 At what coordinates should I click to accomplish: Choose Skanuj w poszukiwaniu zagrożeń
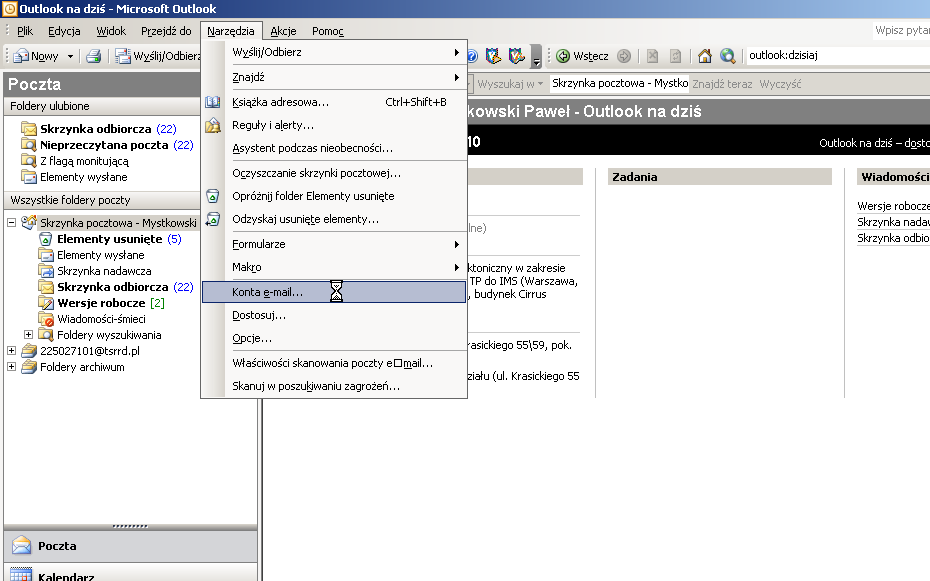click(334, 387)
